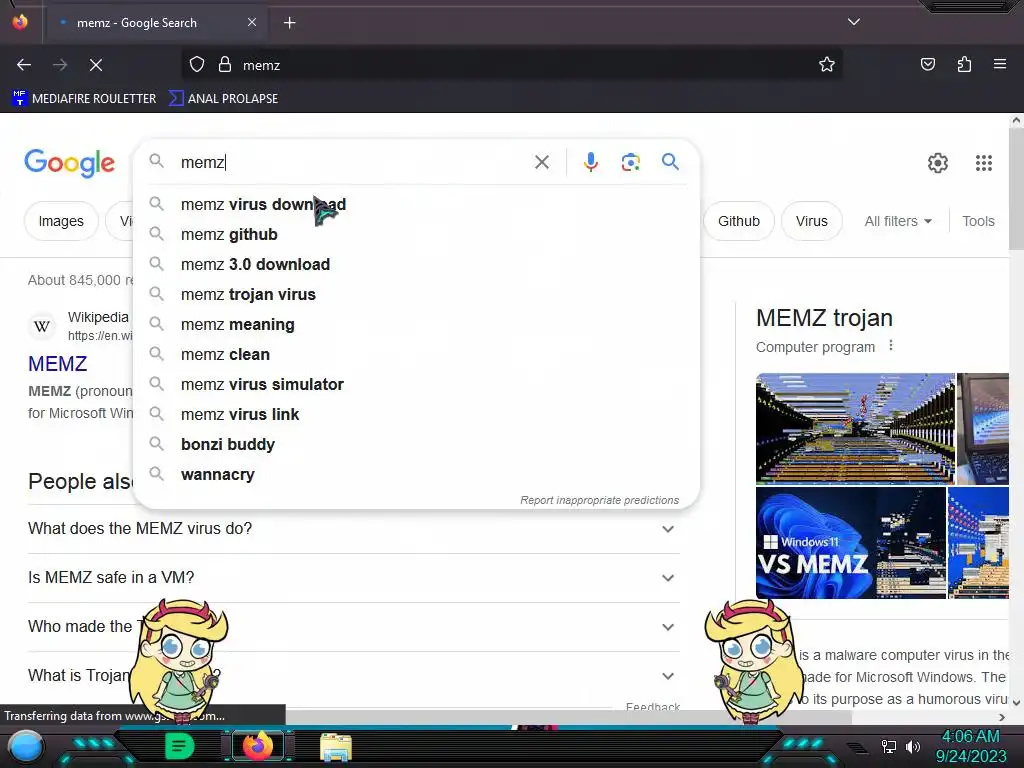Image resolution: width=1024 pixels, height=768 pixels.
Task: Open the MEMZ Wikipedia result title
Action: [x=57, y=364]
